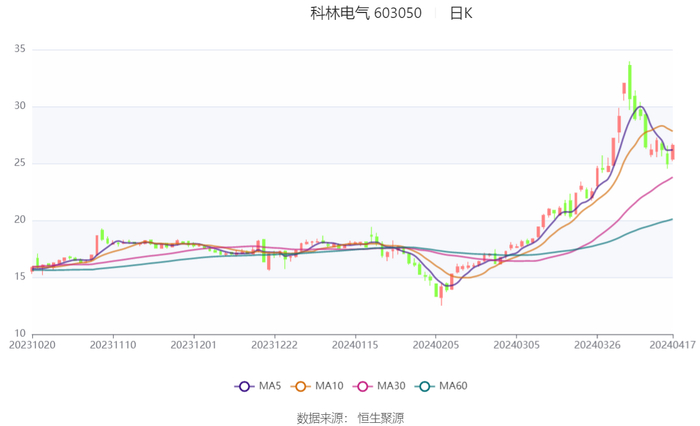The width and height of the screenshot is (700, 426).
Task: Click x-axis date label 20240417
Action: tap(672, 345)
